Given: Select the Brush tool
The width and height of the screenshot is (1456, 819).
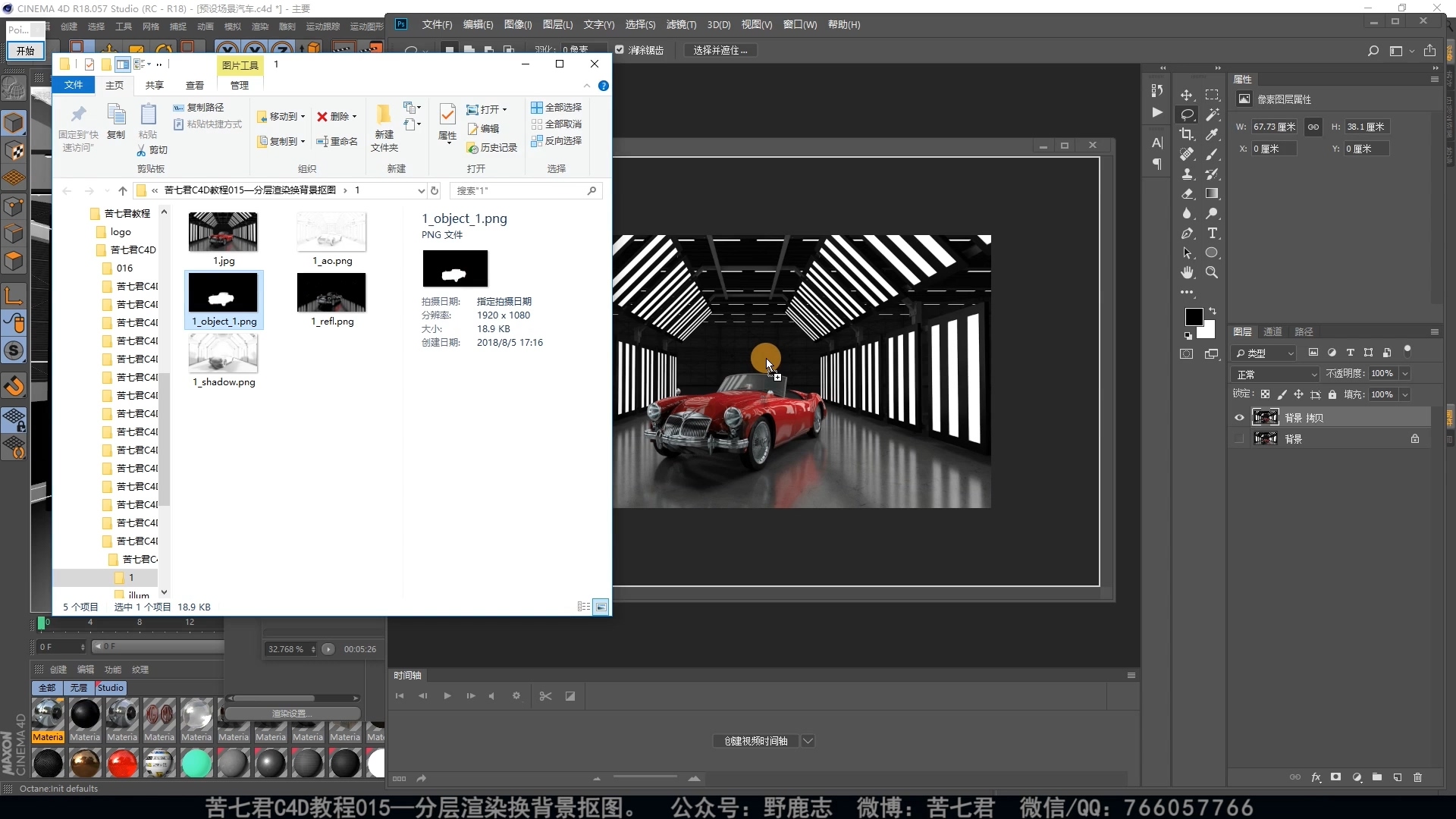Looking at the screenshot, I should [1213, 154].
